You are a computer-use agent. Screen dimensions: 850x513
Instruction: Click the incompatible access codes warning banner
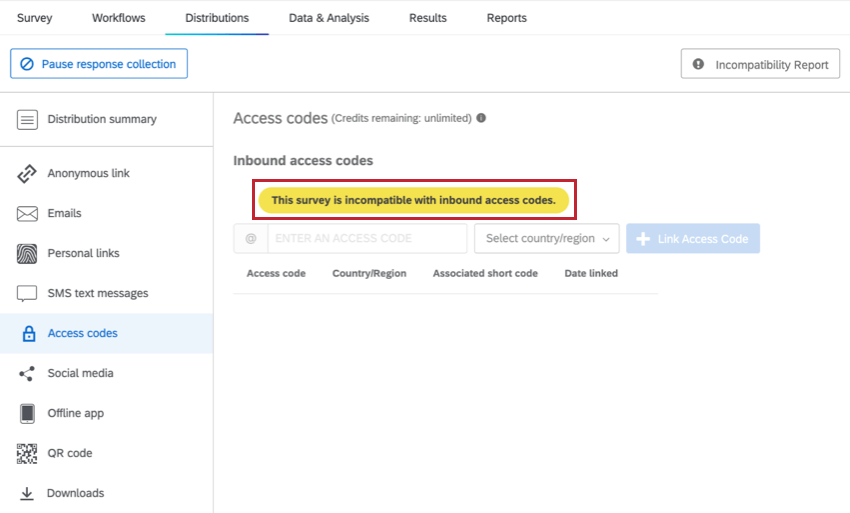pyautogui.click(x=413, y=200)
